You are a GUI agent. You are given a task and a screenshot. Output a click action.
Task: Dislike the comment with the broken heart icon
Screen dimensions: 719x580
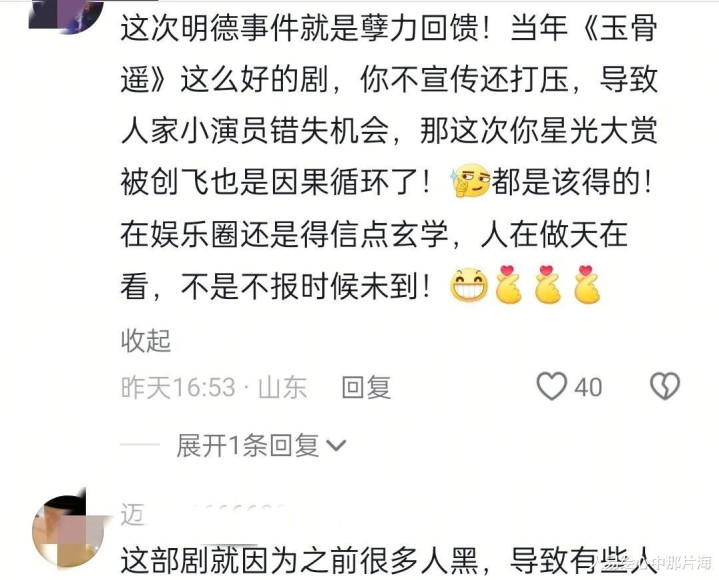click(x=665, y=386)
